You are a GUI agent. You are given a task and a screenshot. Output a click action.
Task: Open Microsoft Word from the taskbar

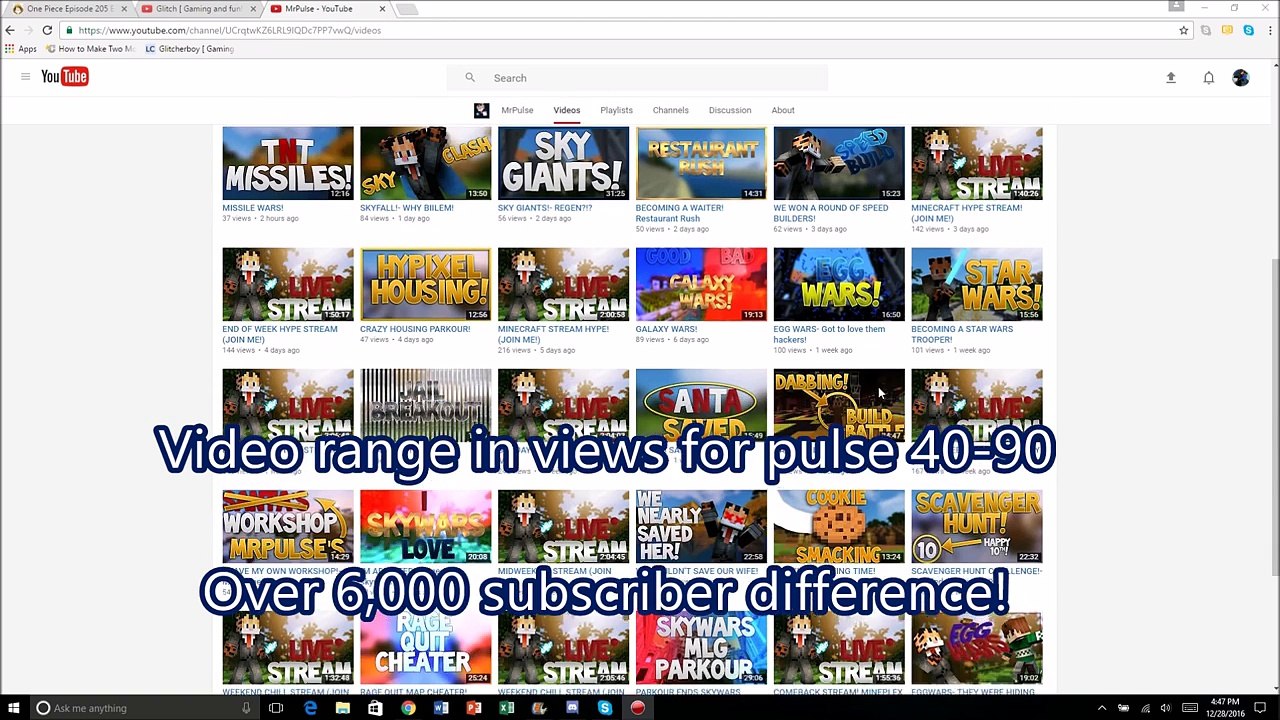click(x=441, y=708)
